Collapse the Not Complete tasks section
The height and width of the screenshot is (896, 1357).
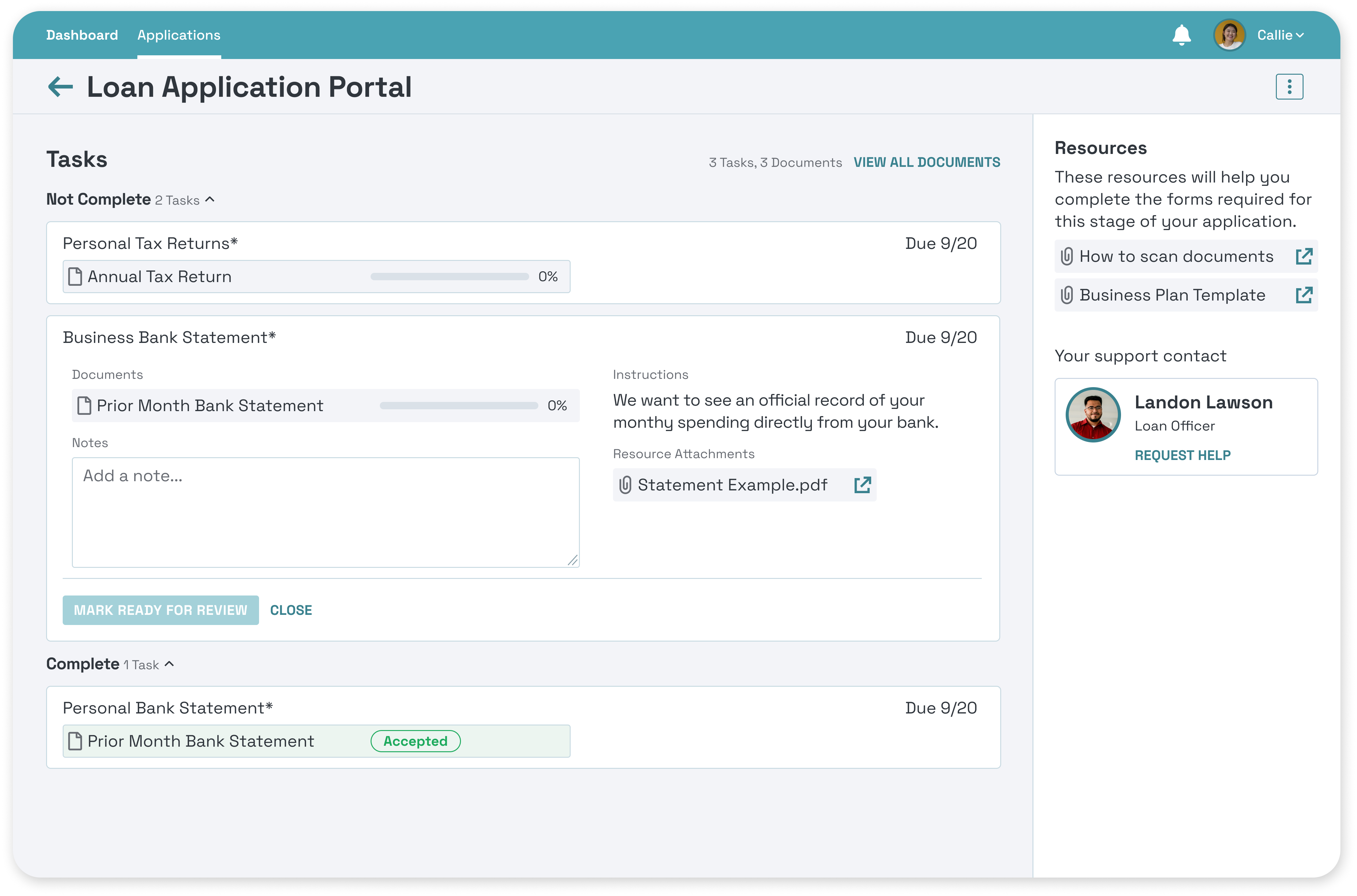(210, 199)
